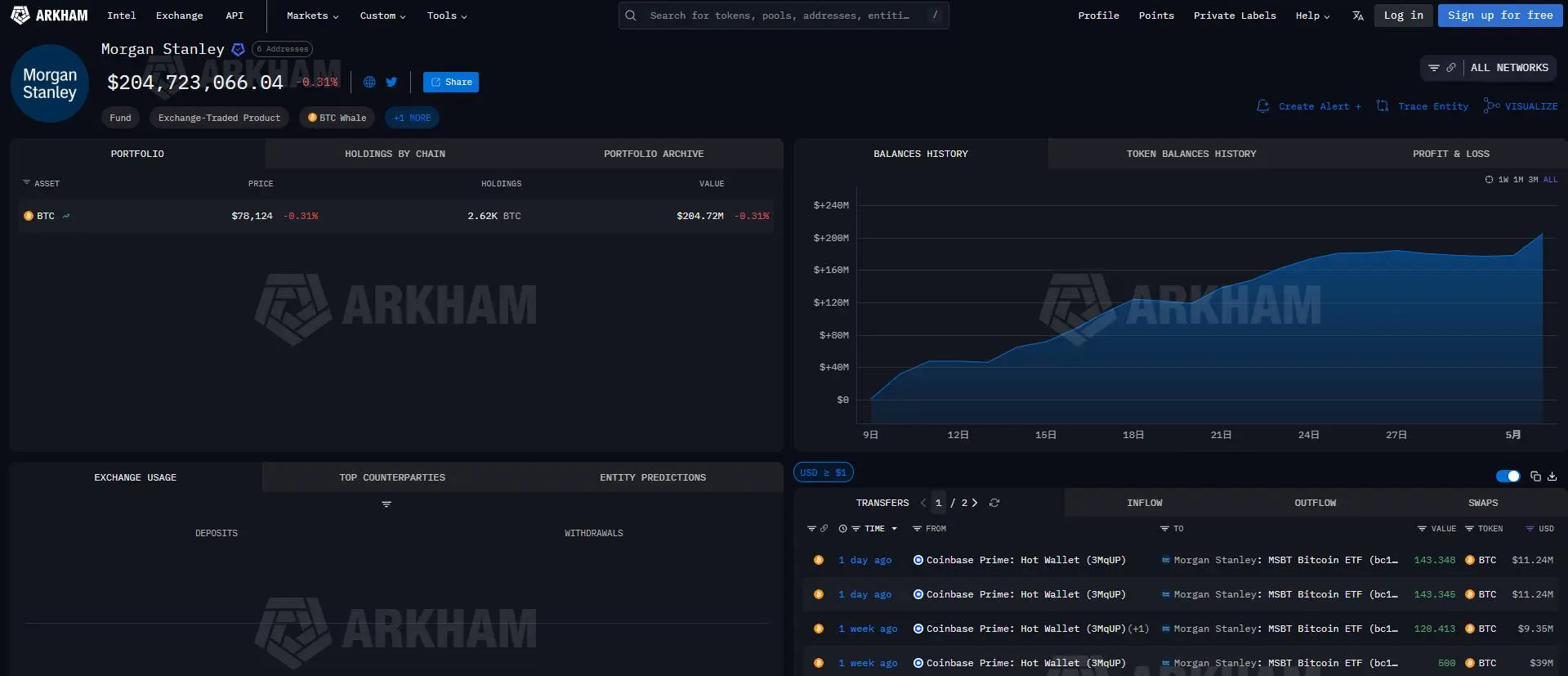Switch to Token Balances History tab
1568x676 pixels.
(1191, 154)
